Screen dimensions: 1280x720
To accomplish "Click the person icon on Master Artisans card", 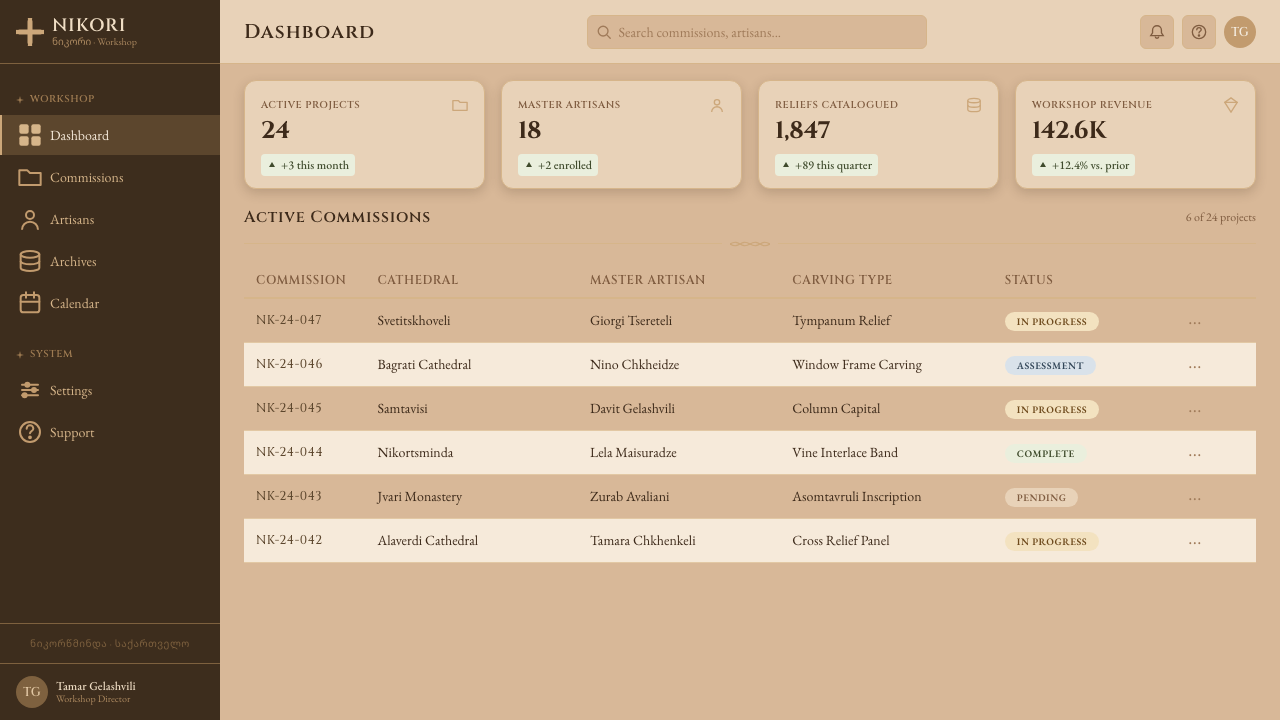I will [717, 105].
